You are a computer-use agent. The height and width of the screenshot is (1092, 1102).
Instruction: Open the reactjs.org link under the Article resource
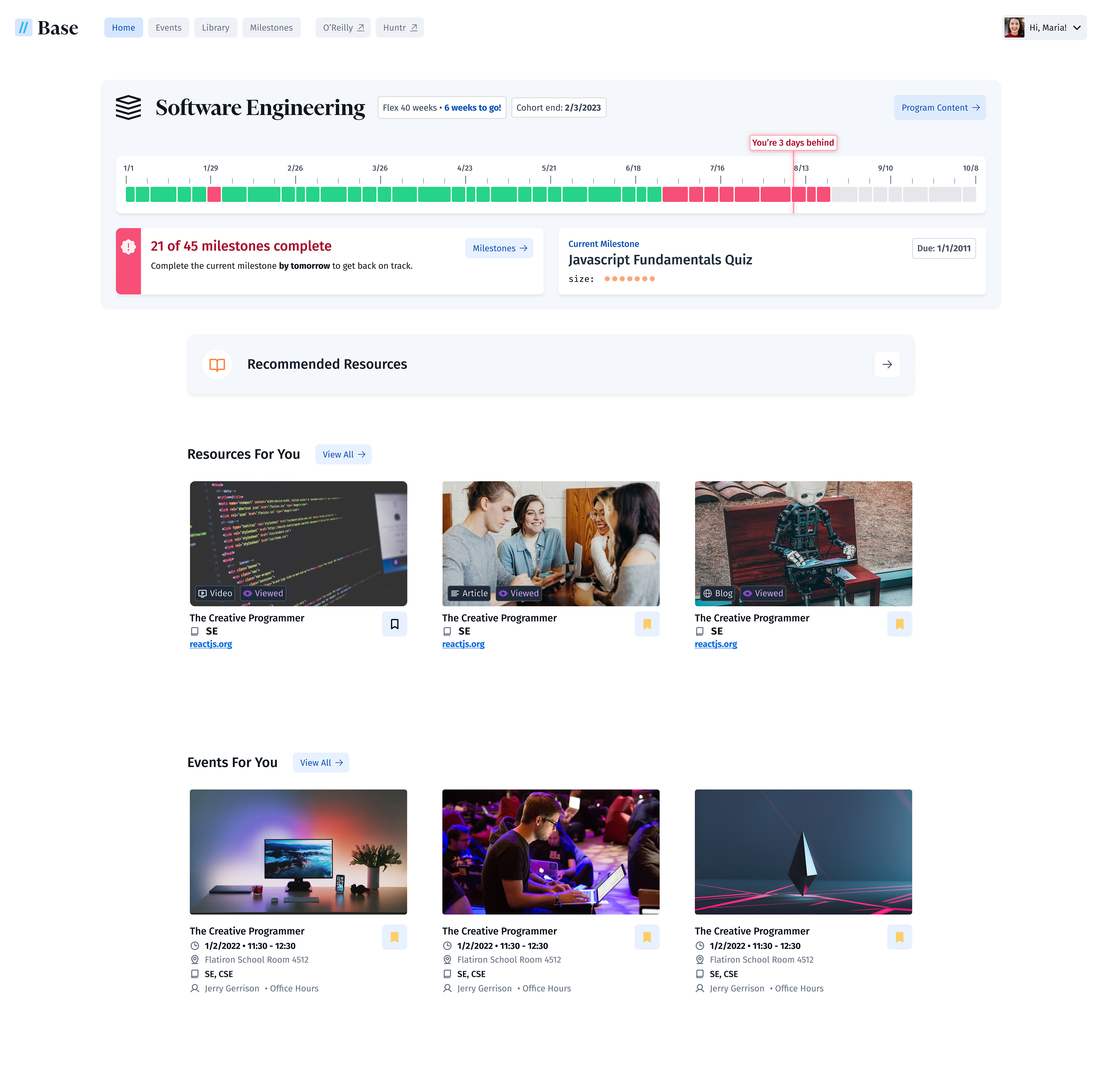click(x=463, y=644)
